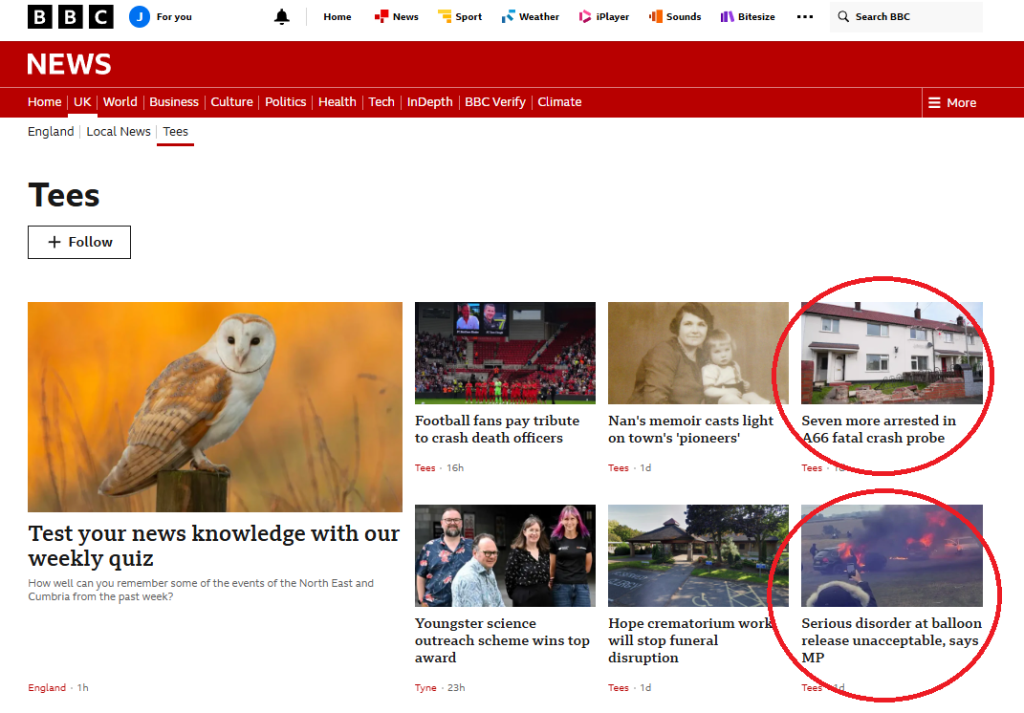Image resolution: width=1024 pixels, height=713 pixels.
Task: Open England breadcrumb link
Action: coord(51,131)
